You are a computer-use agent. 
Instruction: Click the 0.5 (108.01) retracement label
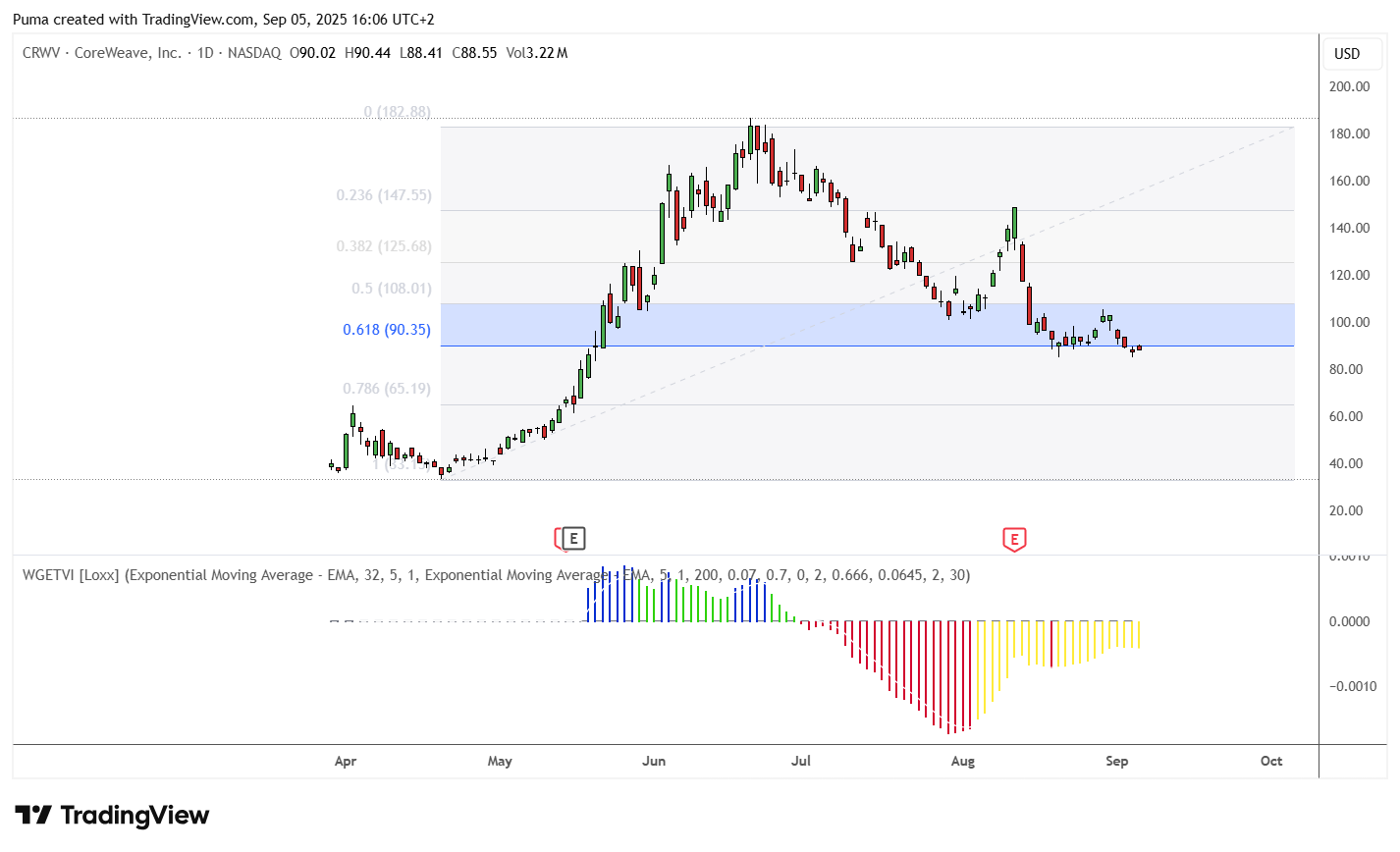(x=392, y=289)
